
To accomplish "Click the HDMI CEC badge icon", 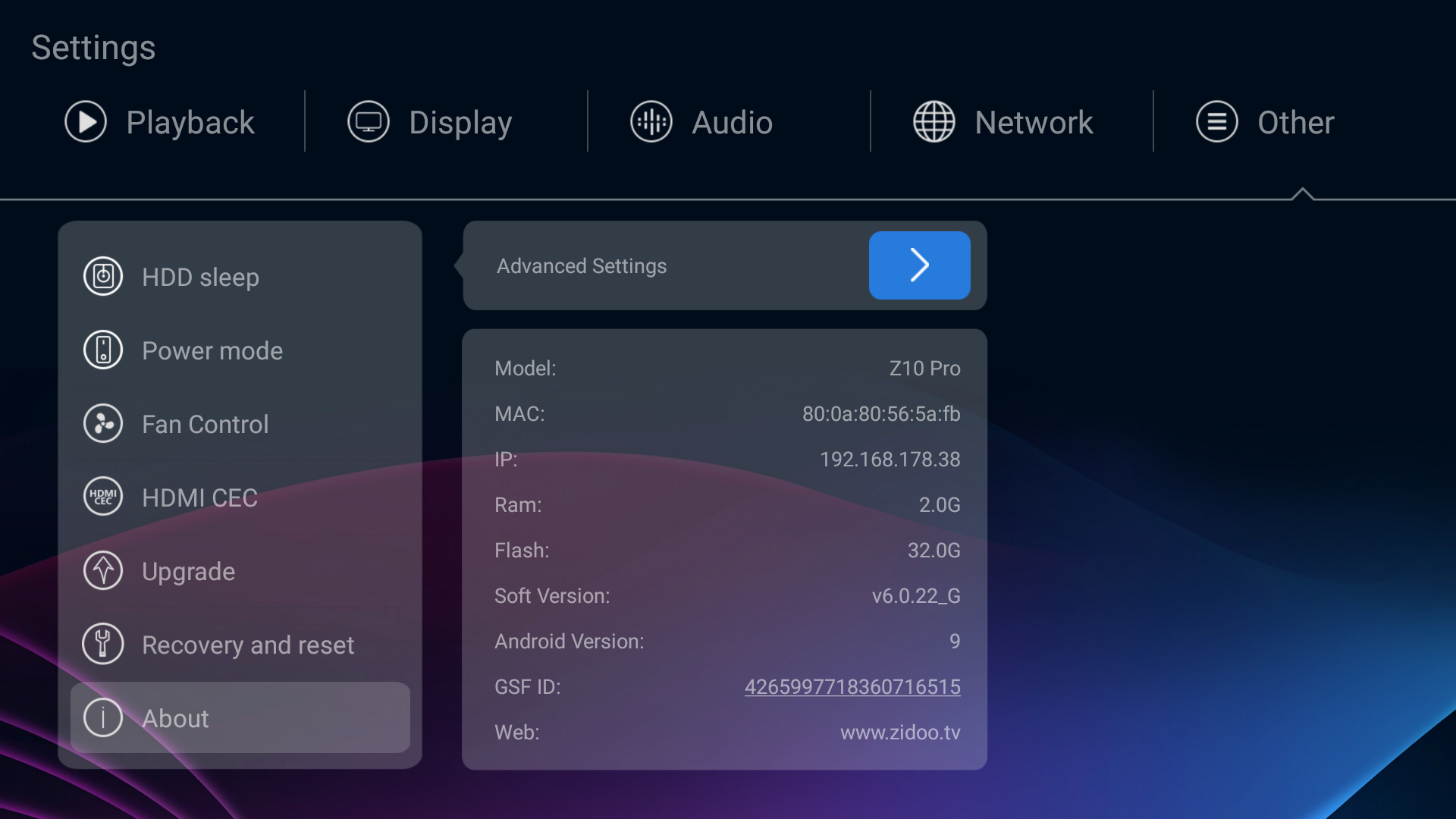I will 103,497.
